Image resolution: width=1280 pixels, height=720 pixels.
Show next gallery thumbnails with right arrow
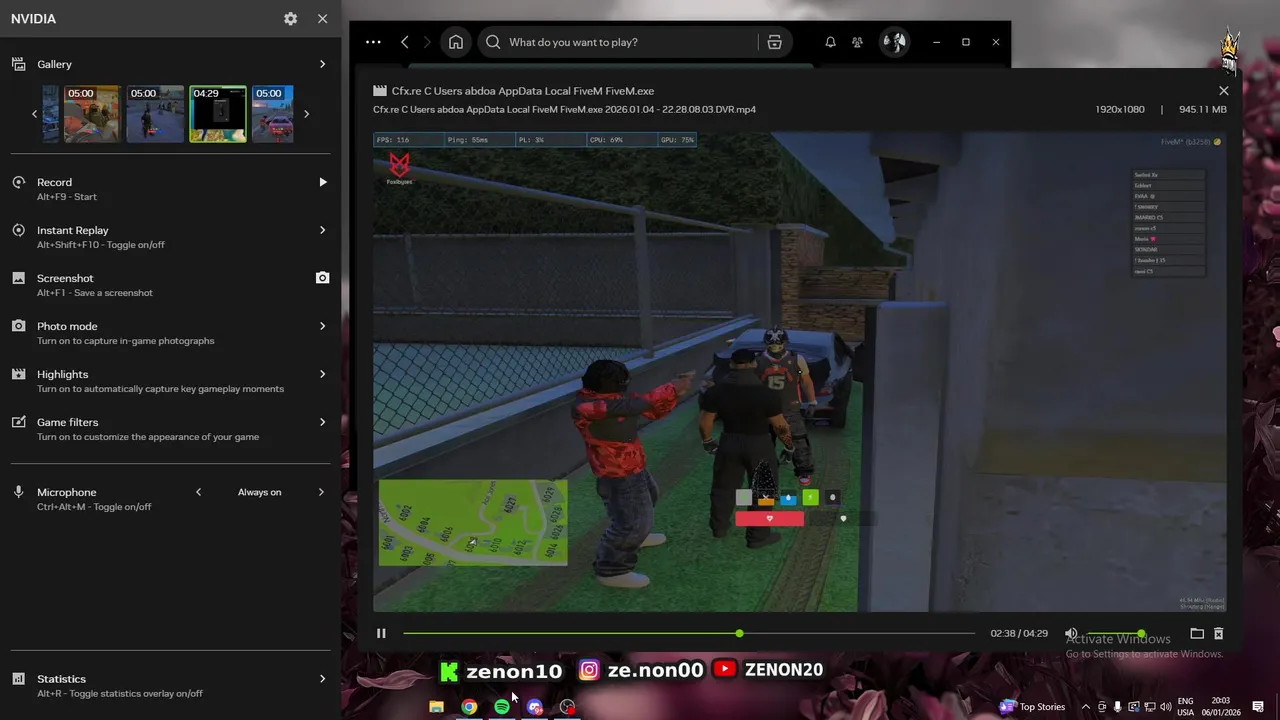pos(306,114)
